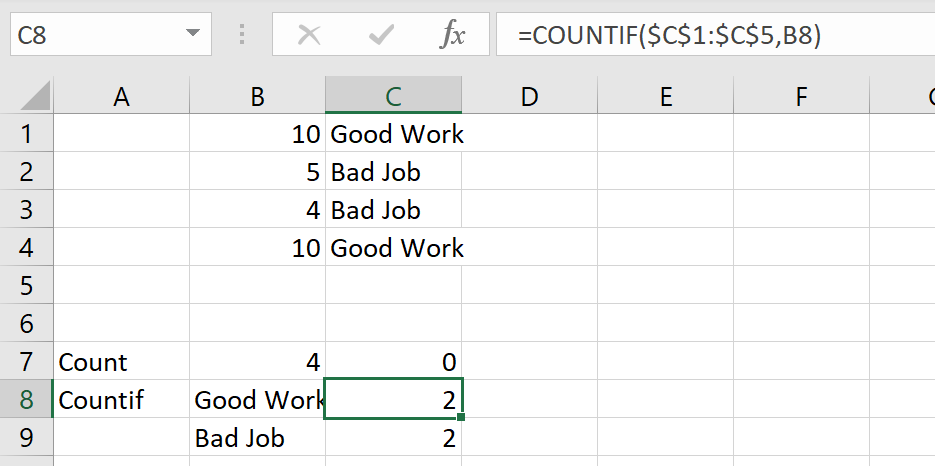Select cell C1 with Good Work
Screen dimensions: 935x466
click(394, 133)
